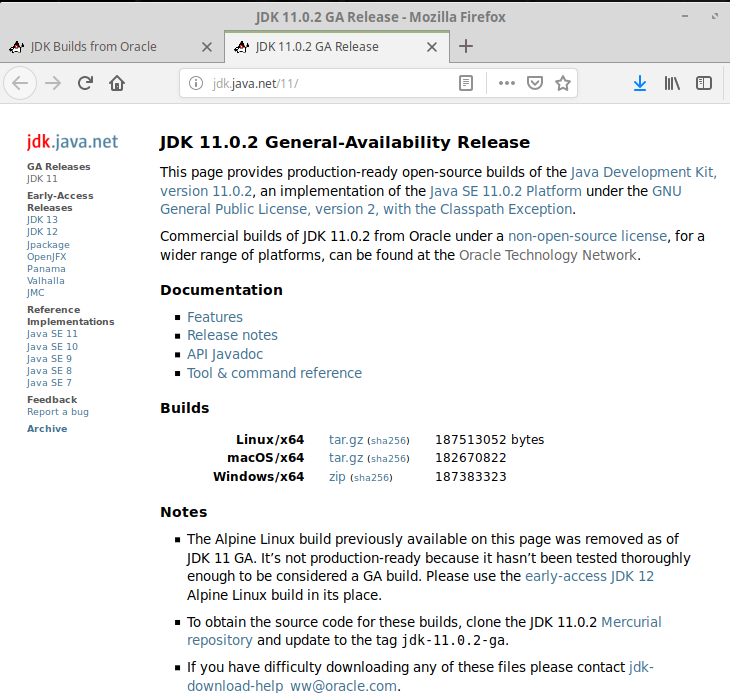Screen dimensions: 730x693
Task: Open JDK 13 early-access link
Action: coord(42,220)
